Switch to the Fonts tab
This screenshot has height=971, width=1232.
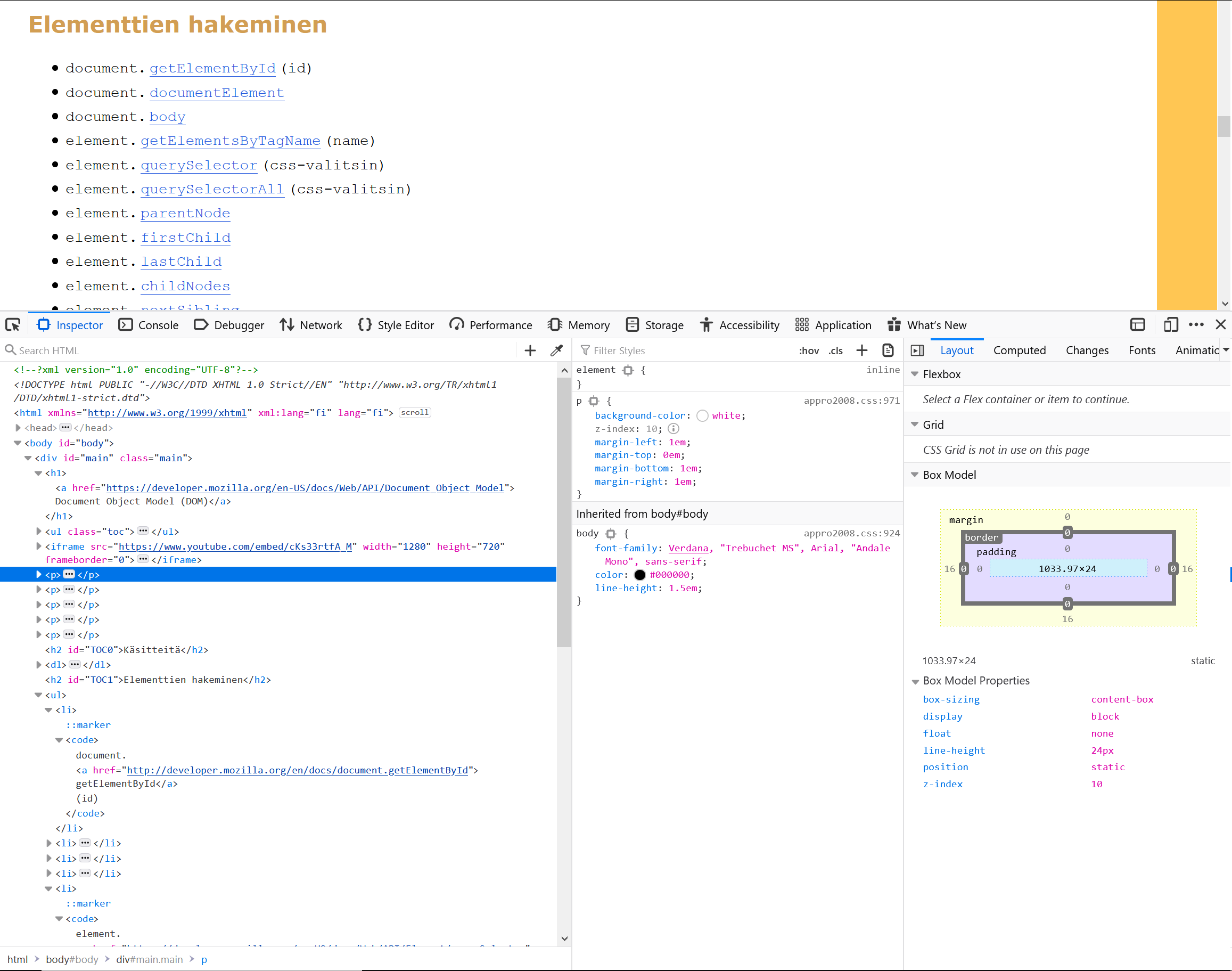click(x=1142, y=350)
